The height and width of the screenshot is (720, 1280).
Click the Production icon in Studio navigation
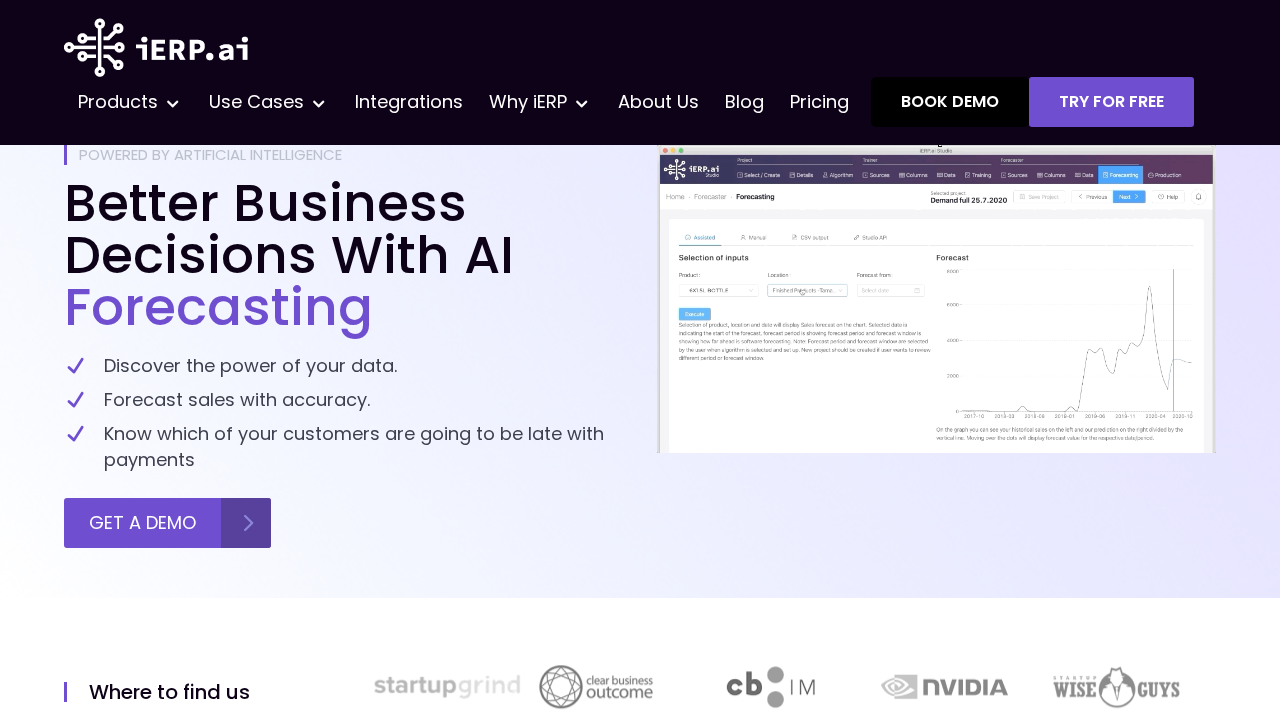(x=1164, y=175)
